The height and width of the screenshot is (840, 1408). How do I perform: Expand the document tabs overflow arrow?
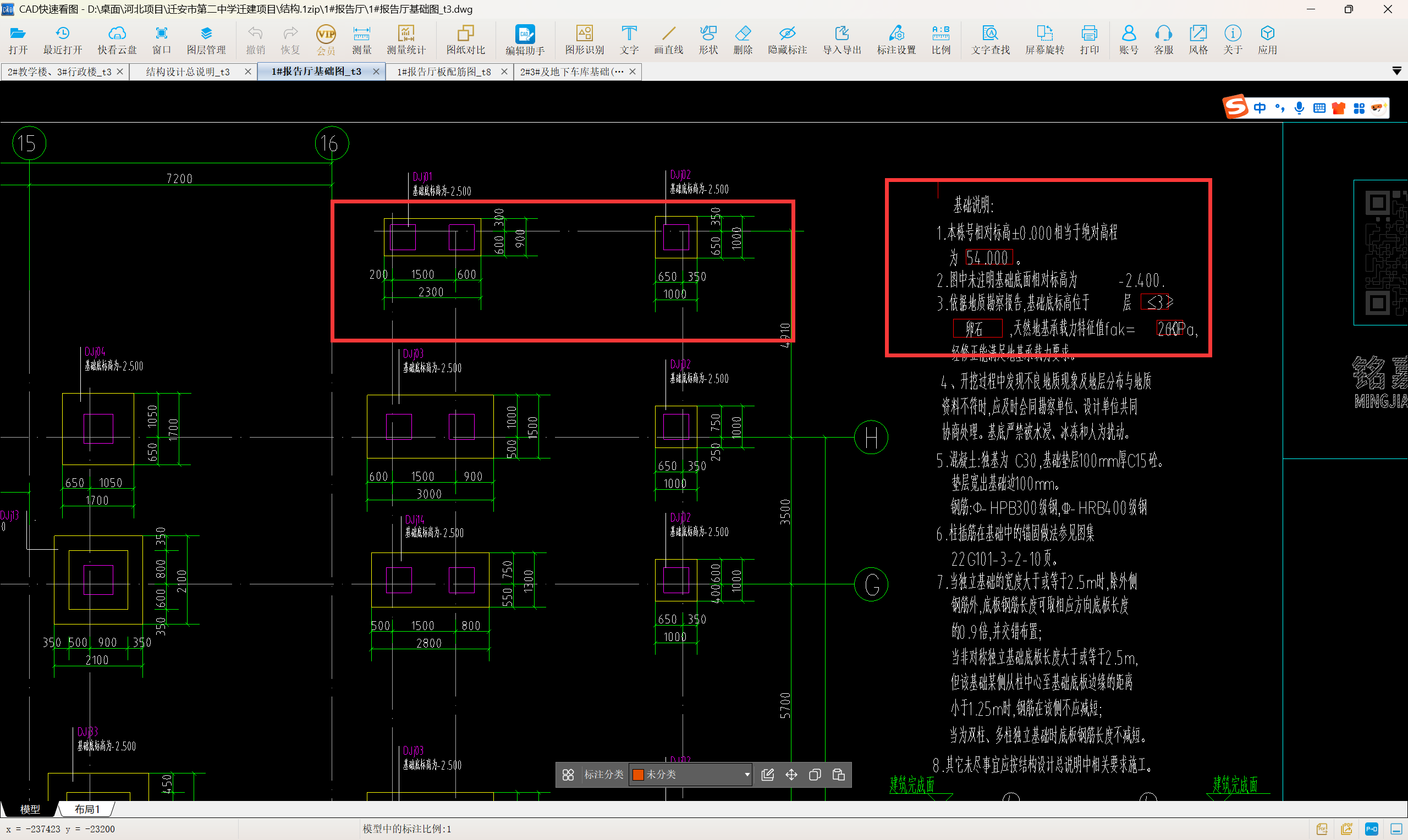click(x=1396, y=71)
